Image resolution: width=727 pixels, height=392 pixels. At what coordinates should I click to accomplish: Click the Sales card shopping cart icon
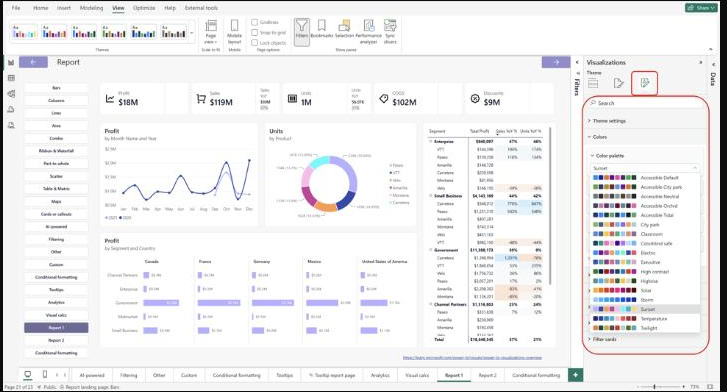click(x=201, y=98)
